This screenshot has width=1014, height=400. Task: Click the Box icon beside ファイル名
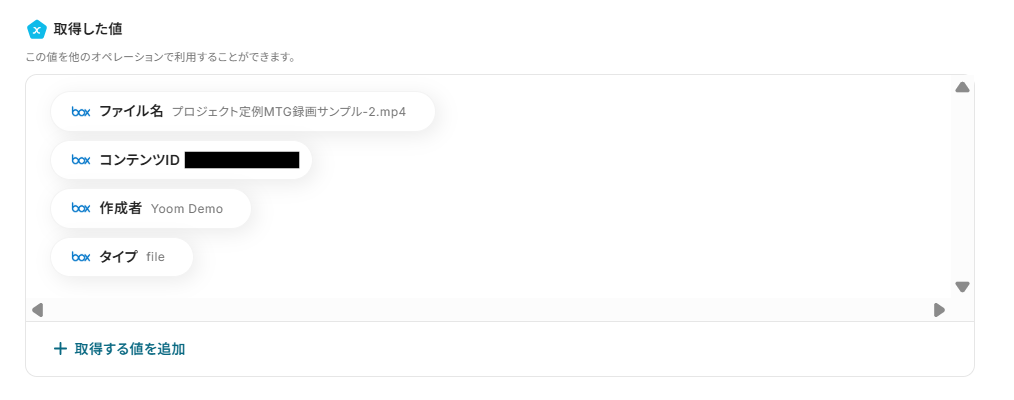(x=81, y=112)
